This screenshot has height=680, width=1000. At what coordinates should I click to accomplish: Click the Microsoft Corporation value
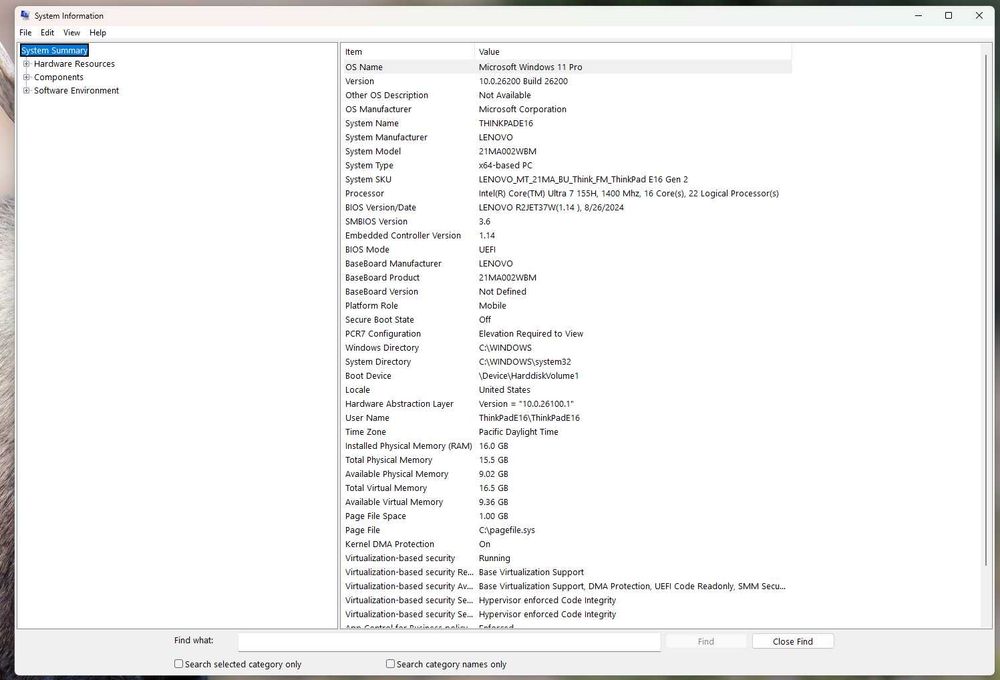pos(522,109)
